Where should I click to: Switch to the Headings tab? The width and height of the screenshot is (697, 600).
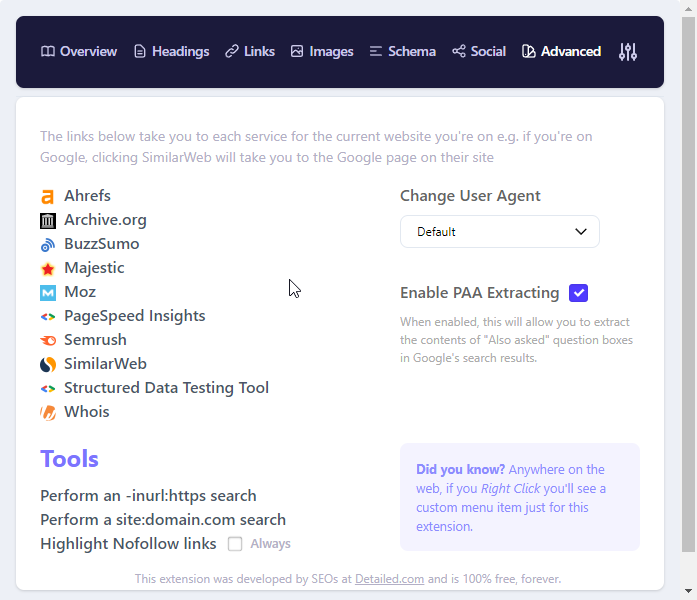[172, 52]
